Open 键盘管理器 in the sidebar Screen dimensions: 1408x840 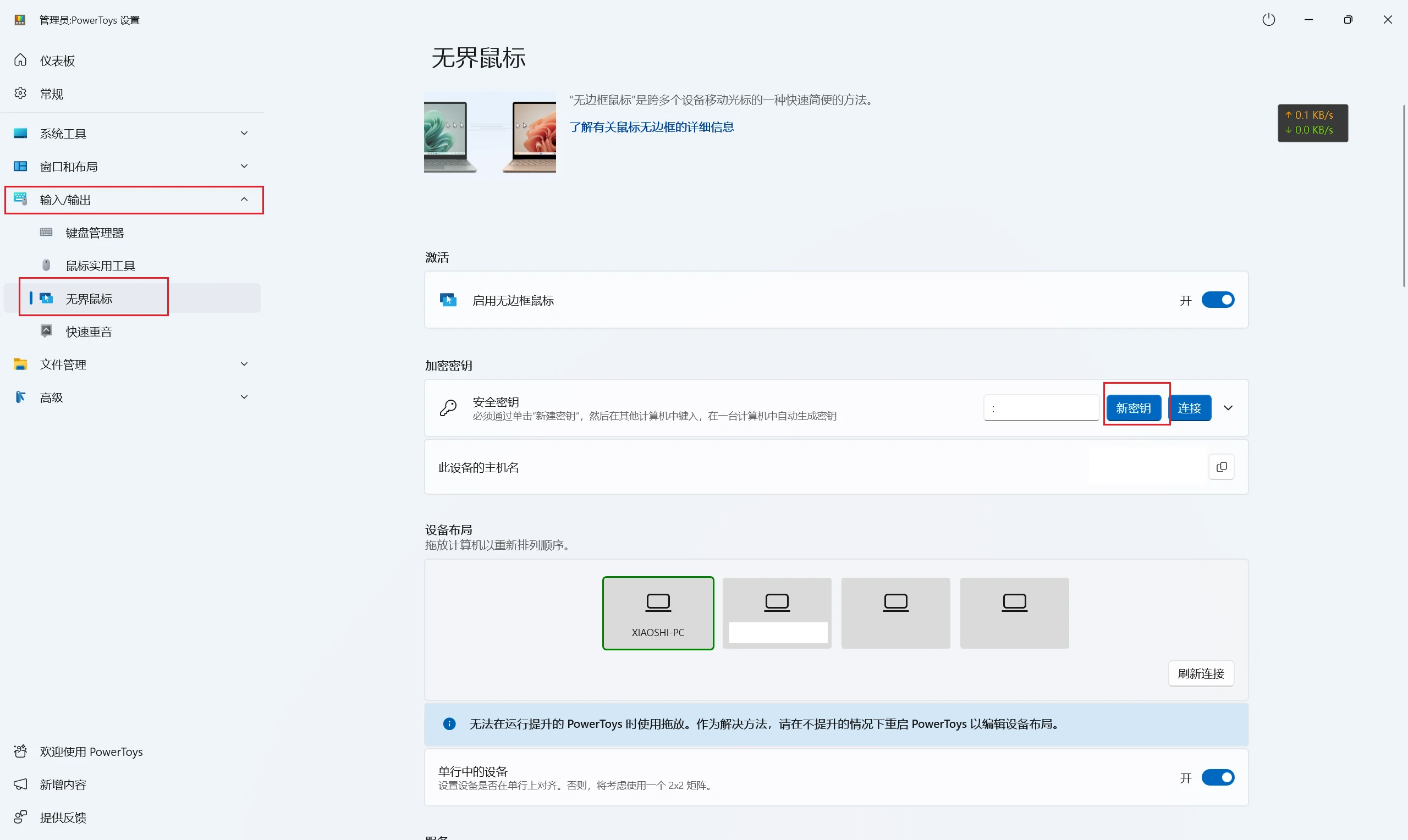(132, 233)
